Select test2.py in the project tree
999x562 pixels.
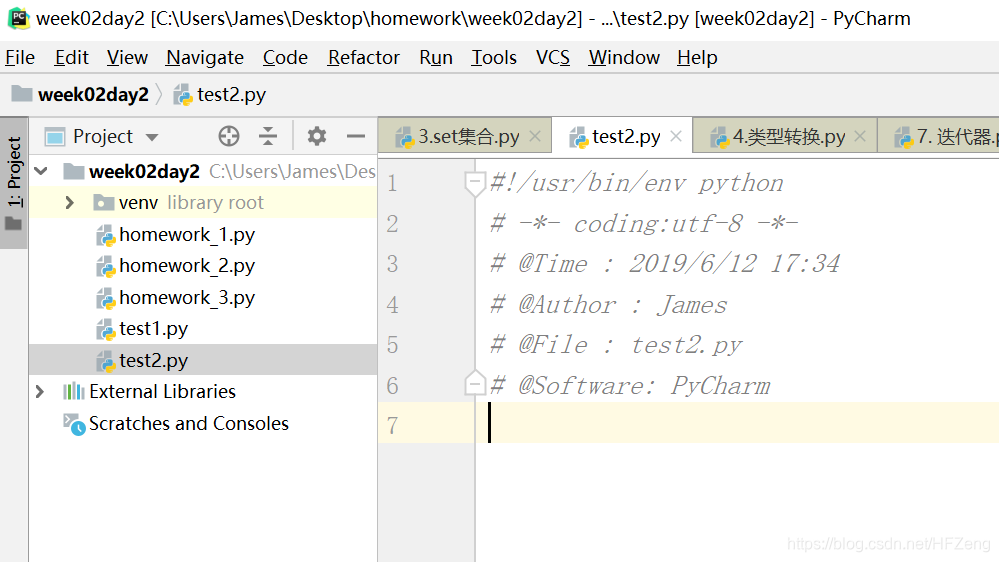click(203, 360)
